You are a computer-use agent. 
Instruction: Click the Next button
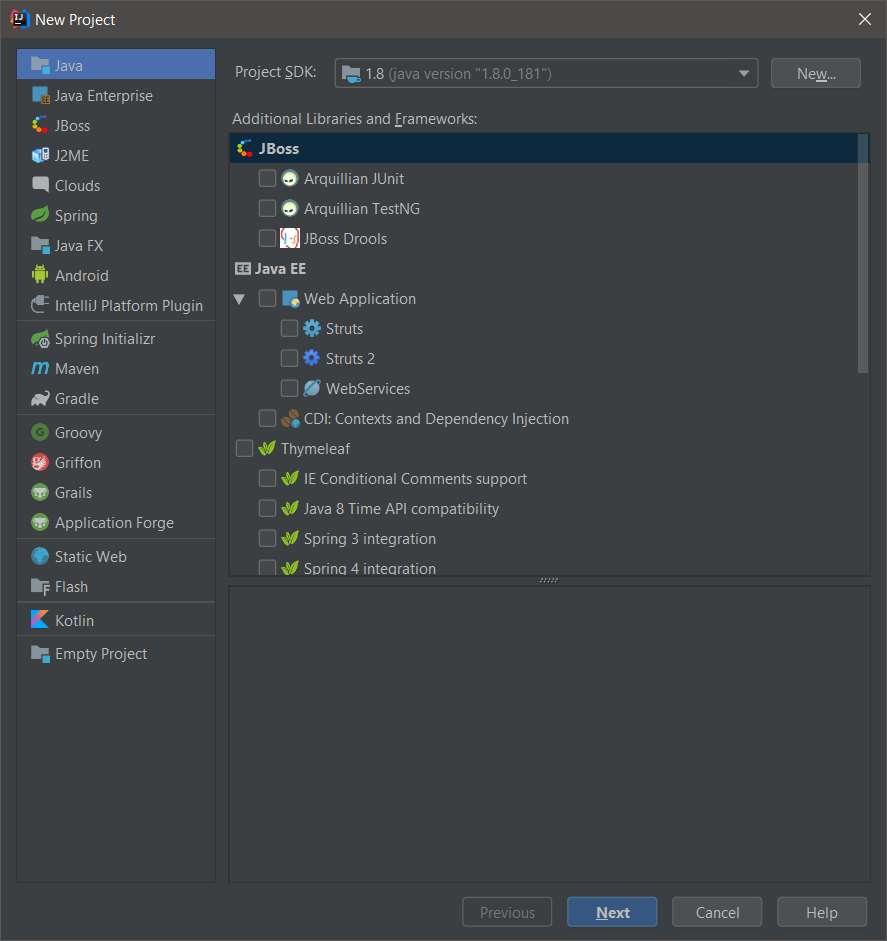[x=612, y=912]
